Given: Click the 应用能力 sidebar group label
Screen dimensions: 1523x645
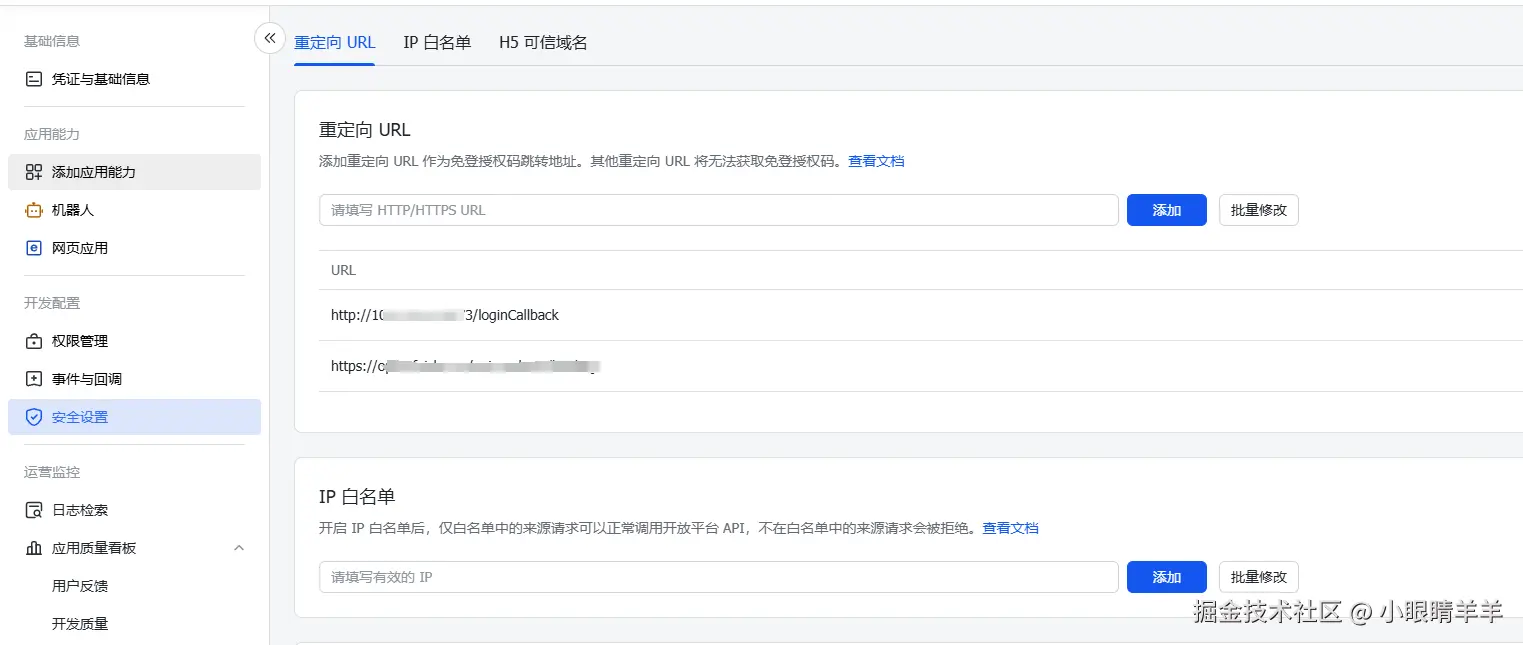Looking at the screenshot, I should coord(52,134).
